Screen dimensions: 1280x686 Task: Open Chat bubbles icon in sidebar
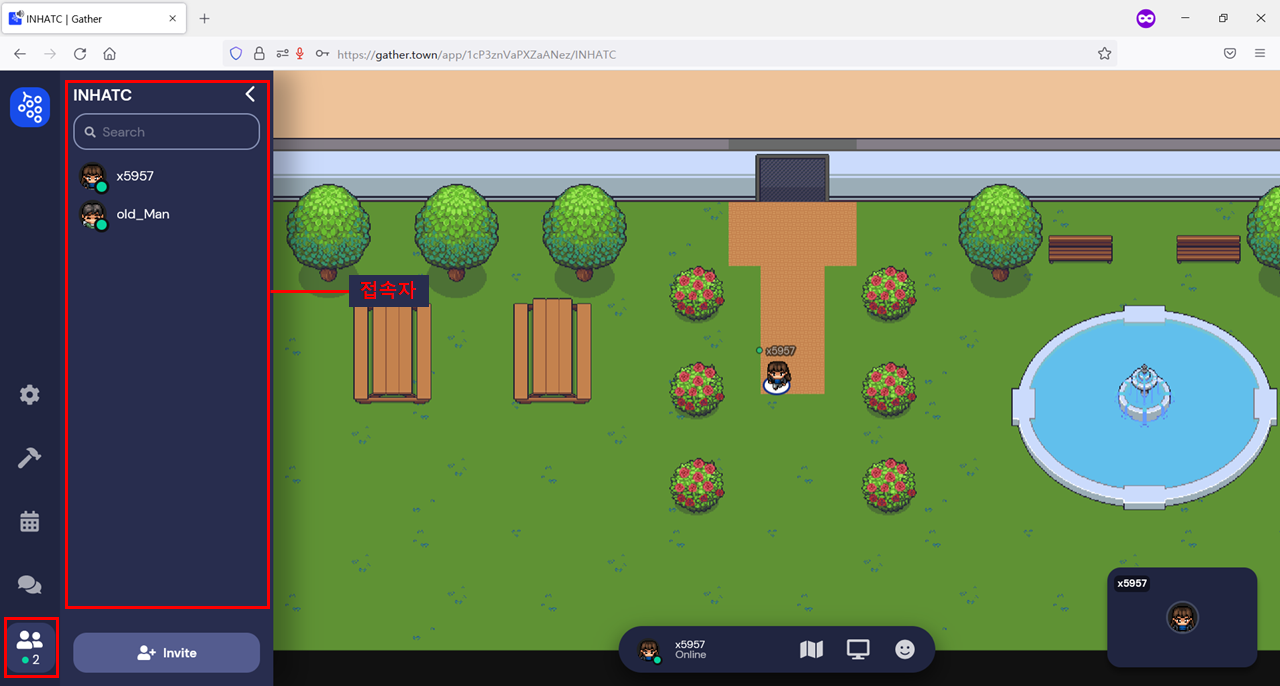pos(30,585)
